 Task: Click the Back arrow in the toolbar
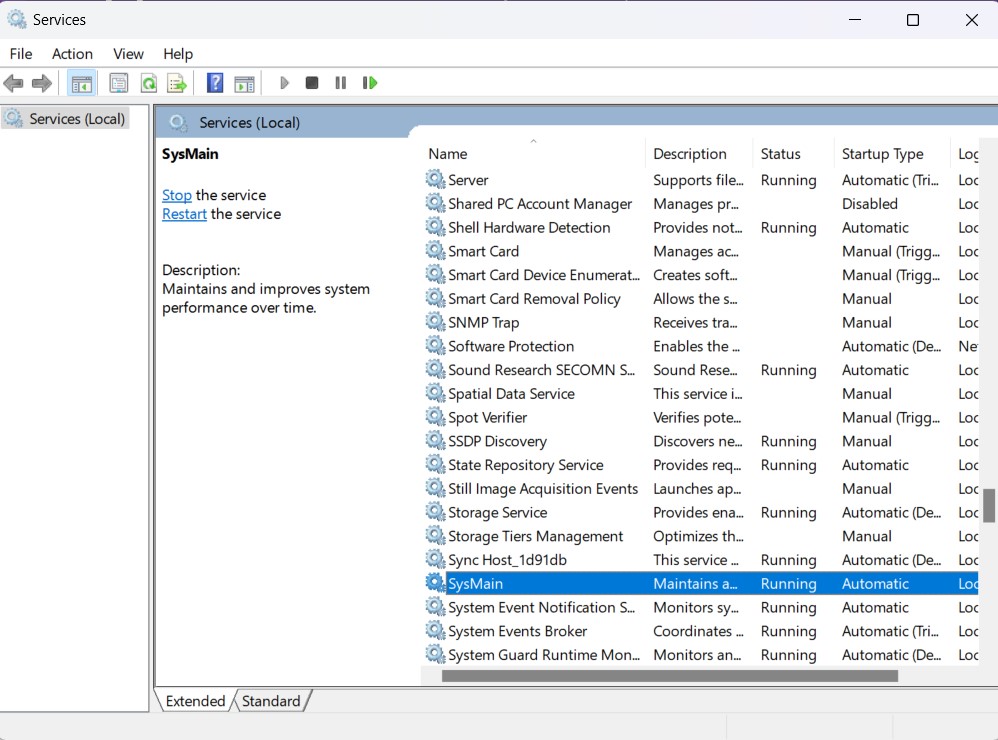click(13, 83)
